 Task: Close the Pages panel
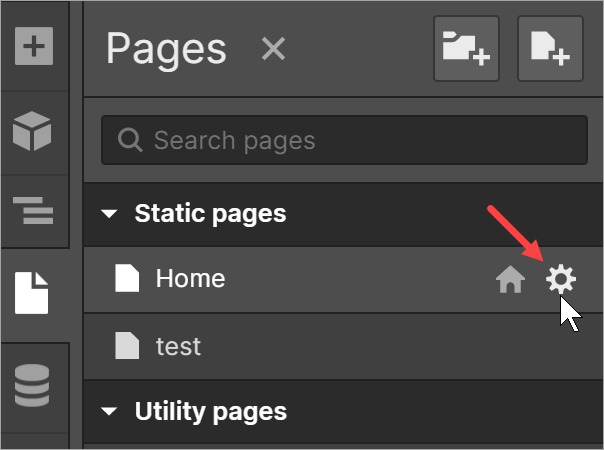tap(273, 49)
